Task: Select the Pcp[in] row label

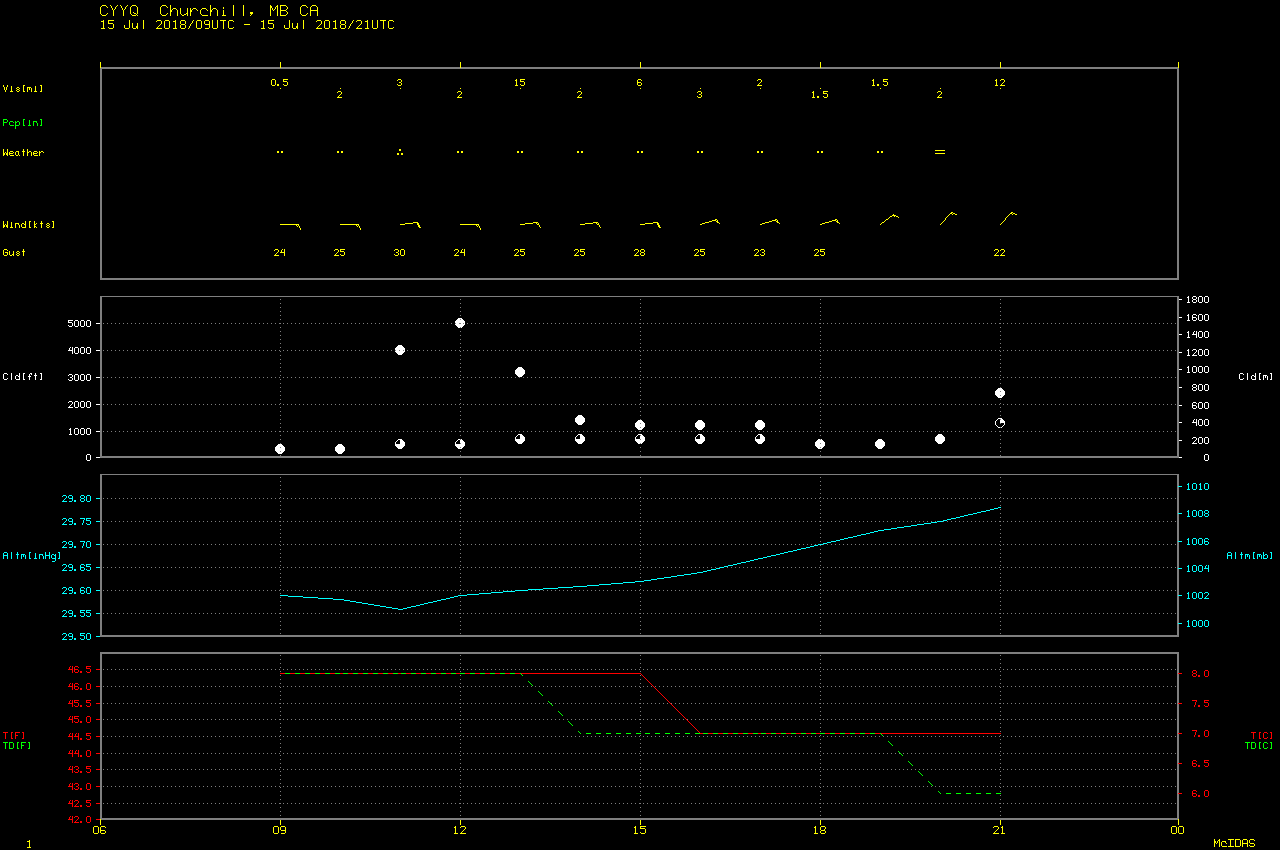Action: point(22,123)
